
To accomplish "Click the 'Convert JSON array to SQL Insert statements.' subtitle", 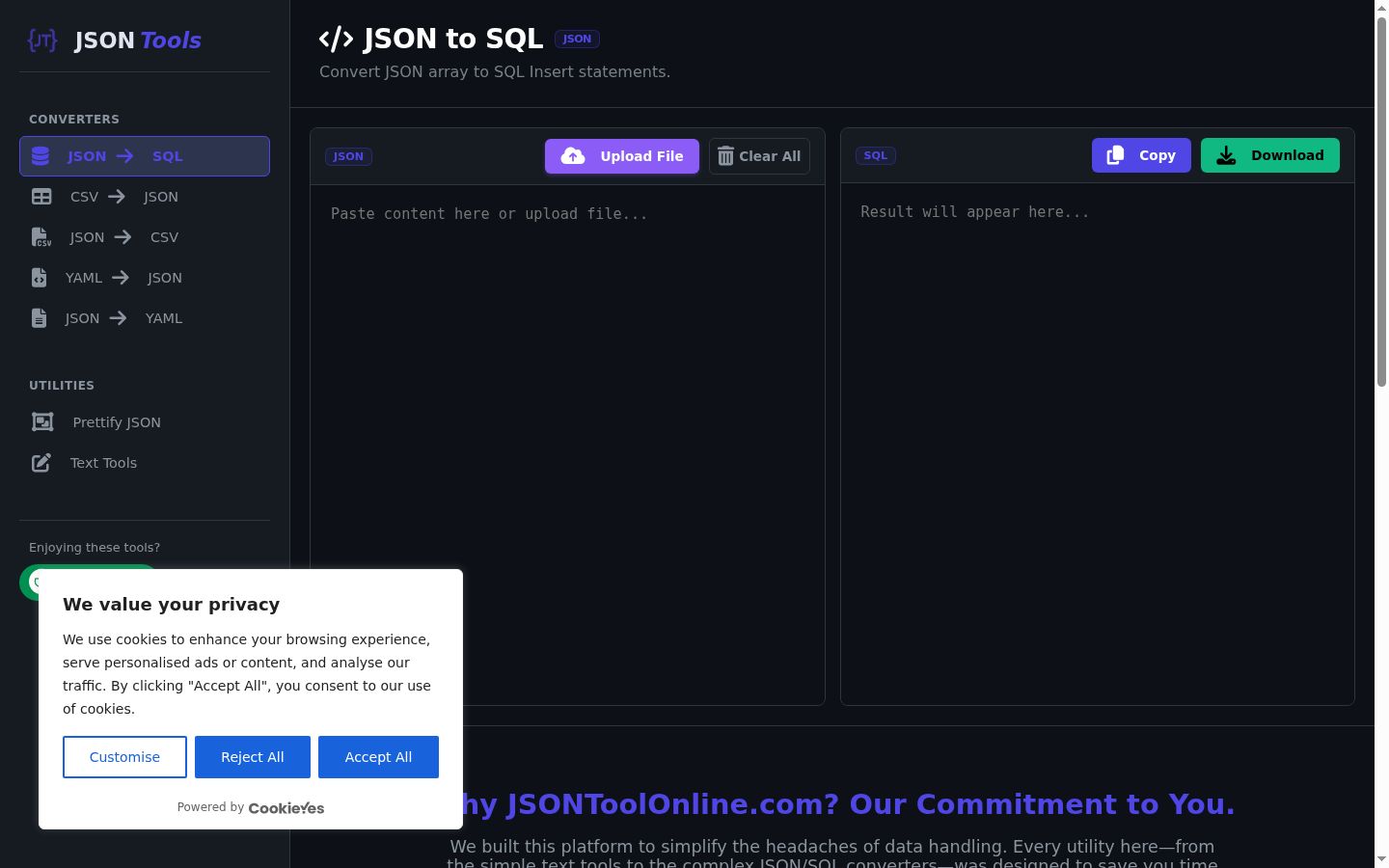I will (495, 72).
